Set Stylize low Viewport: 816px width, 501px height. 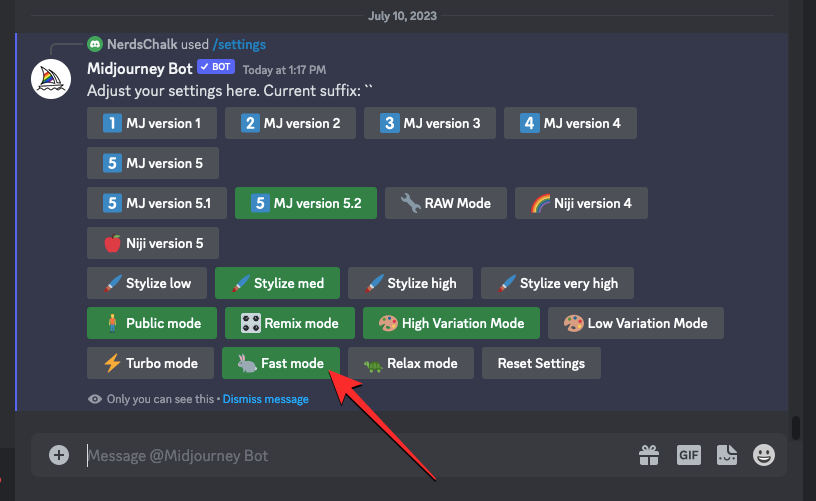[x=147, y=283]
